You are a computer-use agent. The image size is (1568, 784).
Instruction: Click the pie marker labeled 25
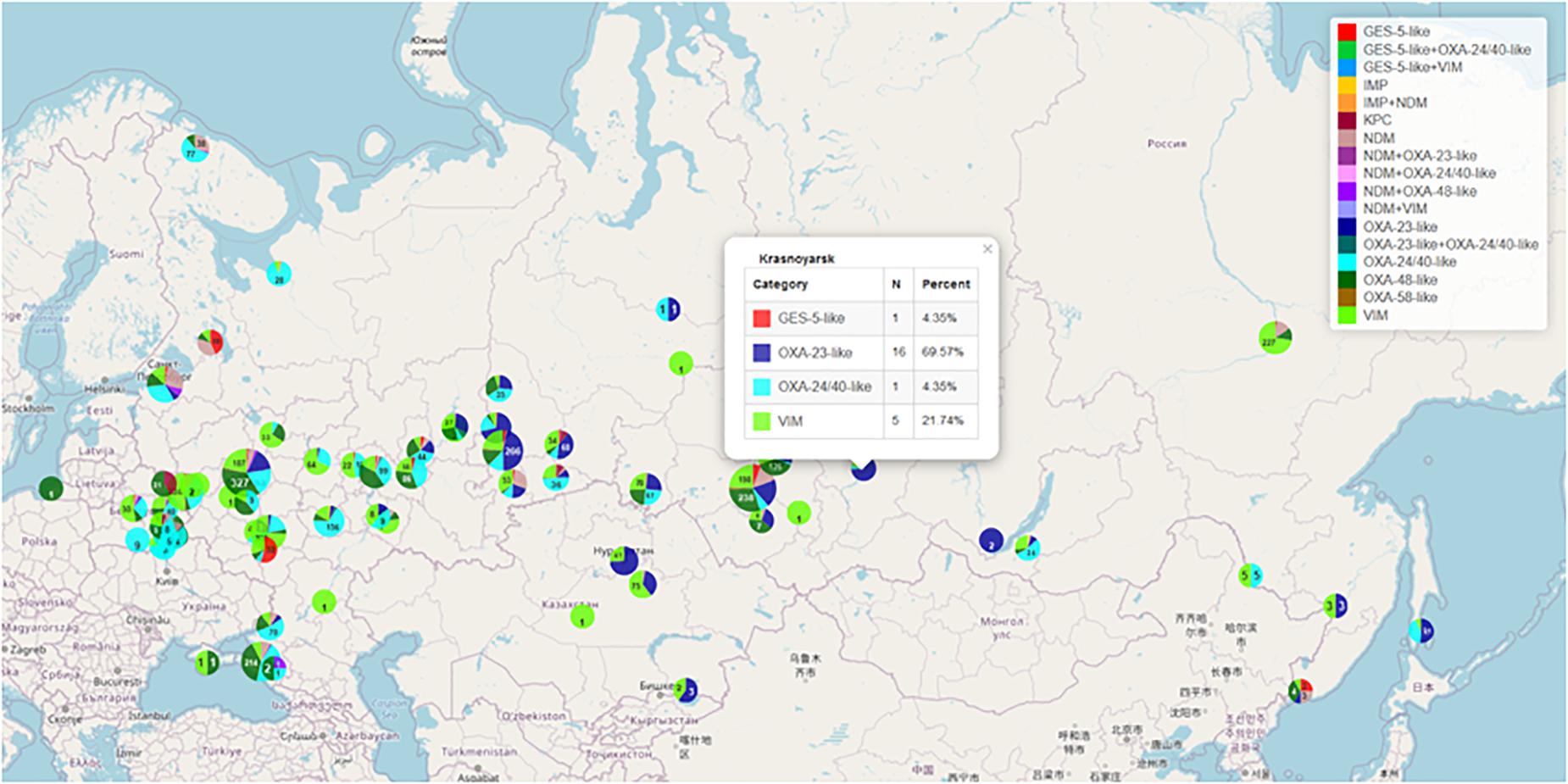(499, 389)
